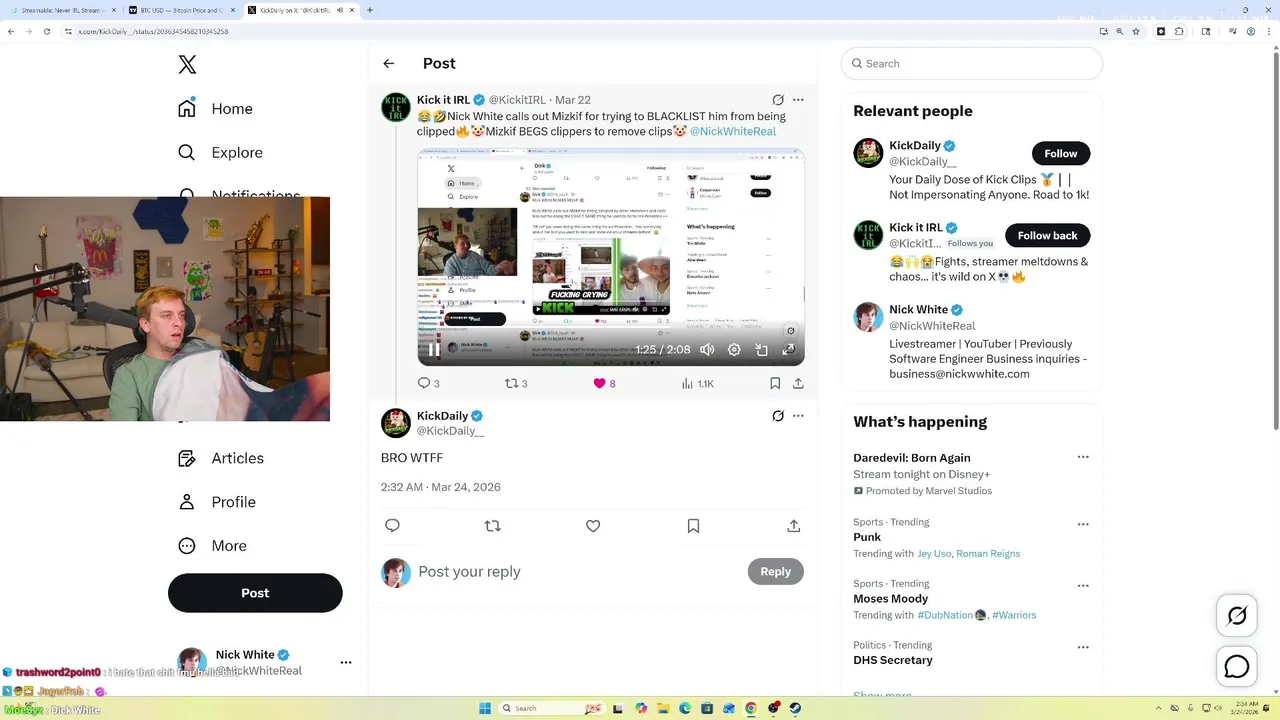The image size is (1280, 720).
Task: Open Profile in the sidebar
Action: point(216,502)
